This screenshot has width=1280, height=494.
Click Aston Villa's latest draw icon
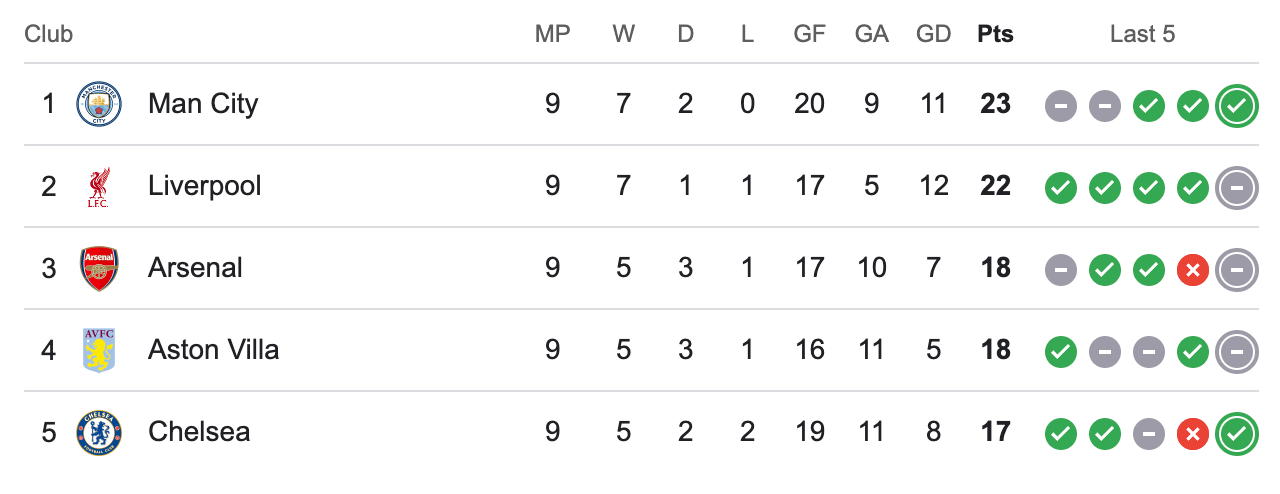tap(1237, 351)
